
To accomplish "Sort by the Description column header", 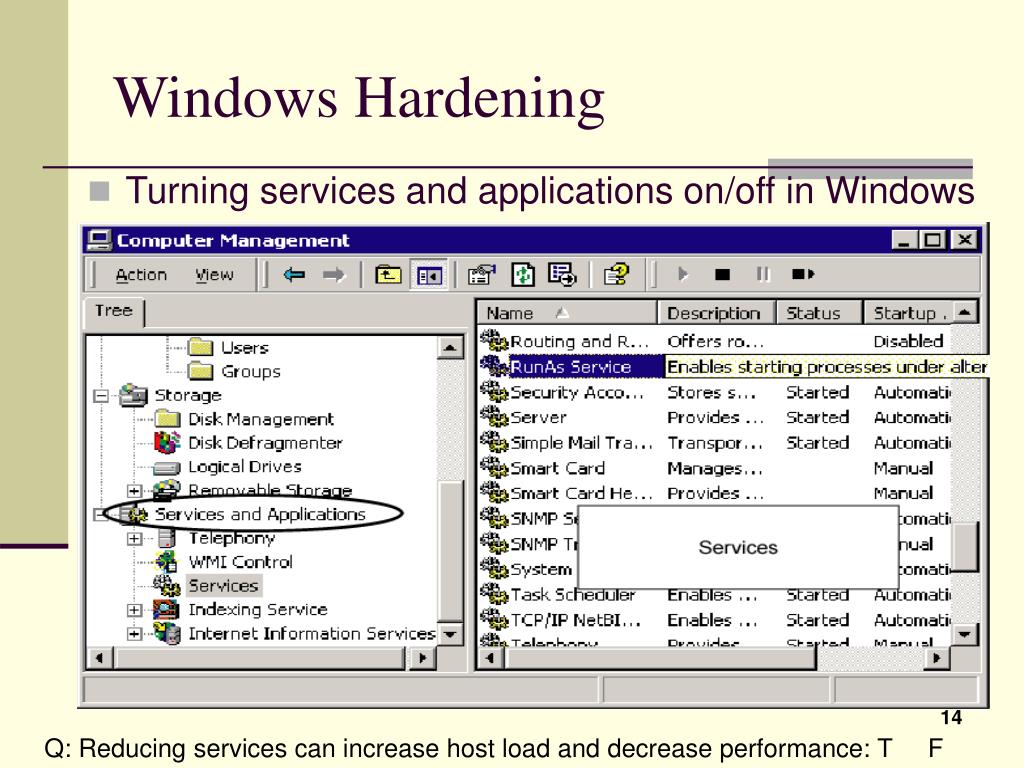I will point(716,313).
